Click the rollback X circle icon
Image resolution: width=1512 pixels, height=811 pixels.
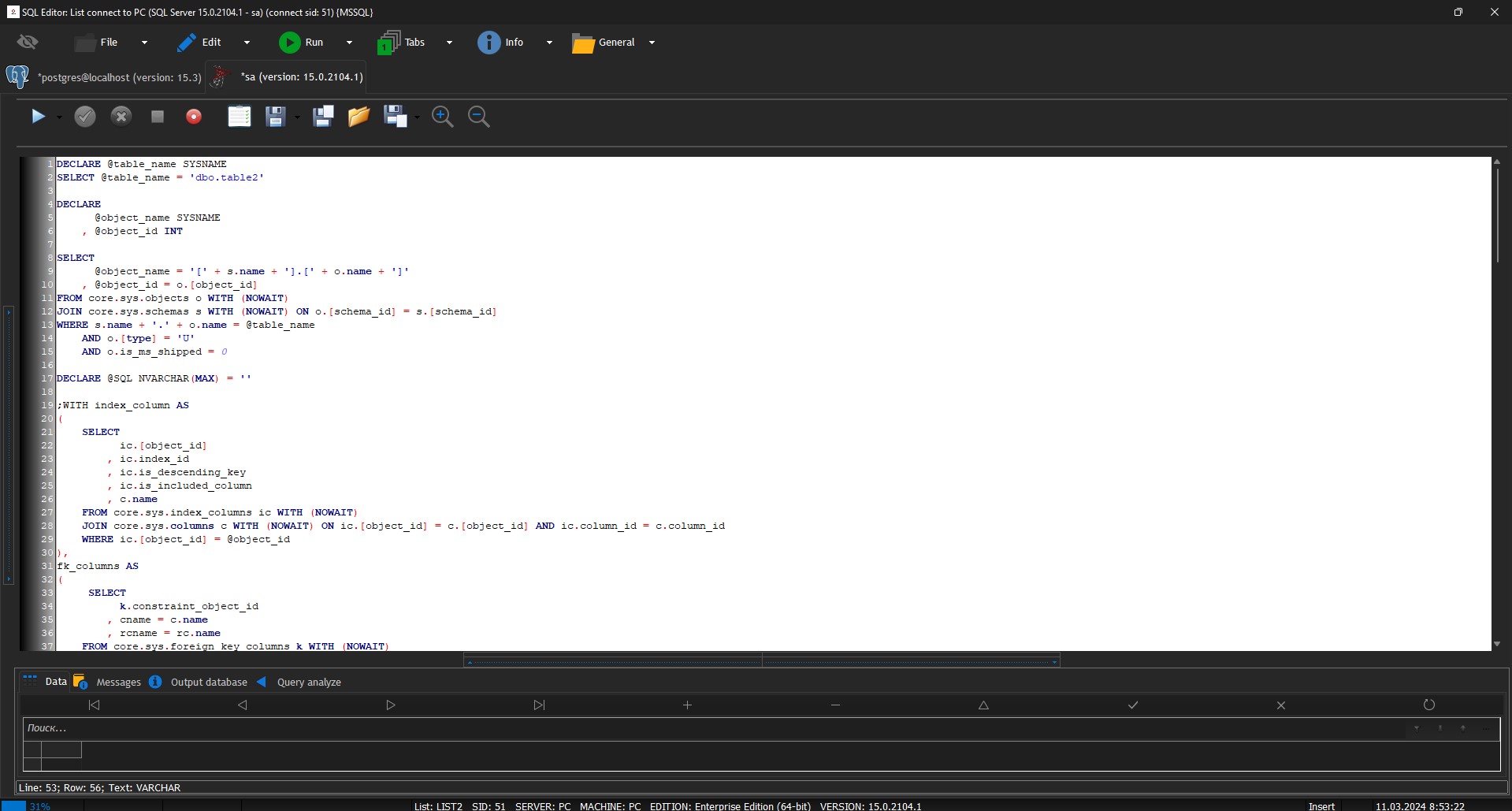tap(121, 117)
